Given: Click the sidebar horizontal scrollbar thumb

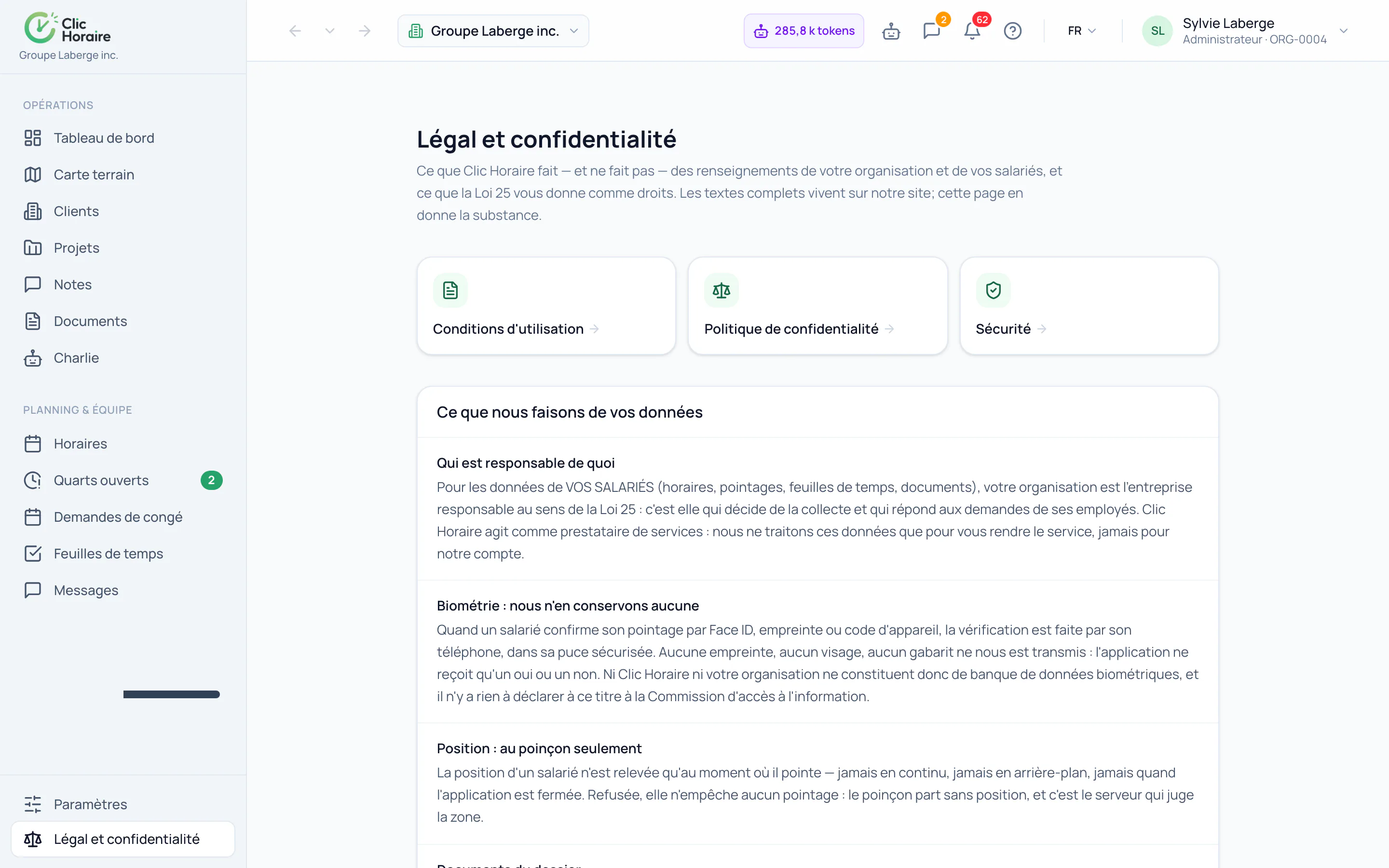Looking at the screenshot, I should coord(171,694).
